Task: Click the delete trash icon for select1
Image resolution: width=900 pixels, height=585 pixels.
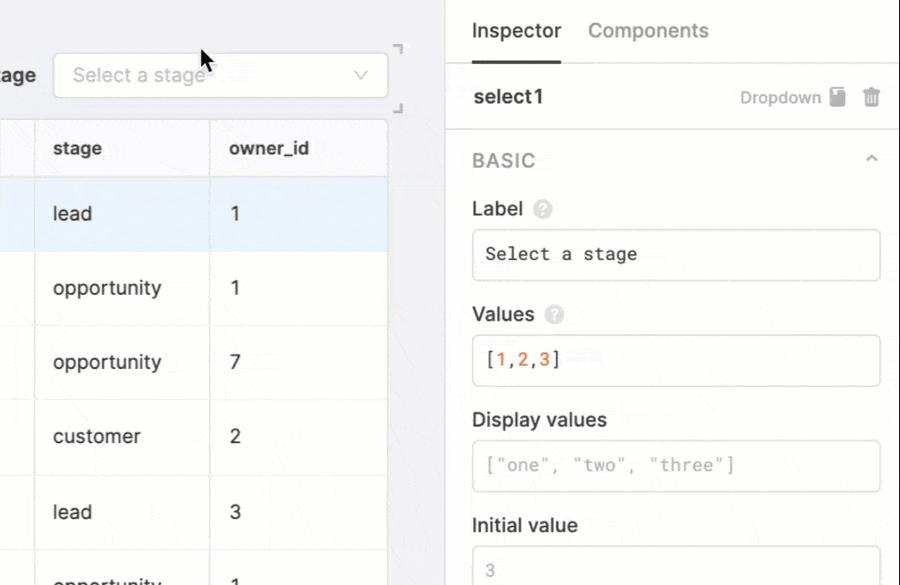Action: point(872,97)
